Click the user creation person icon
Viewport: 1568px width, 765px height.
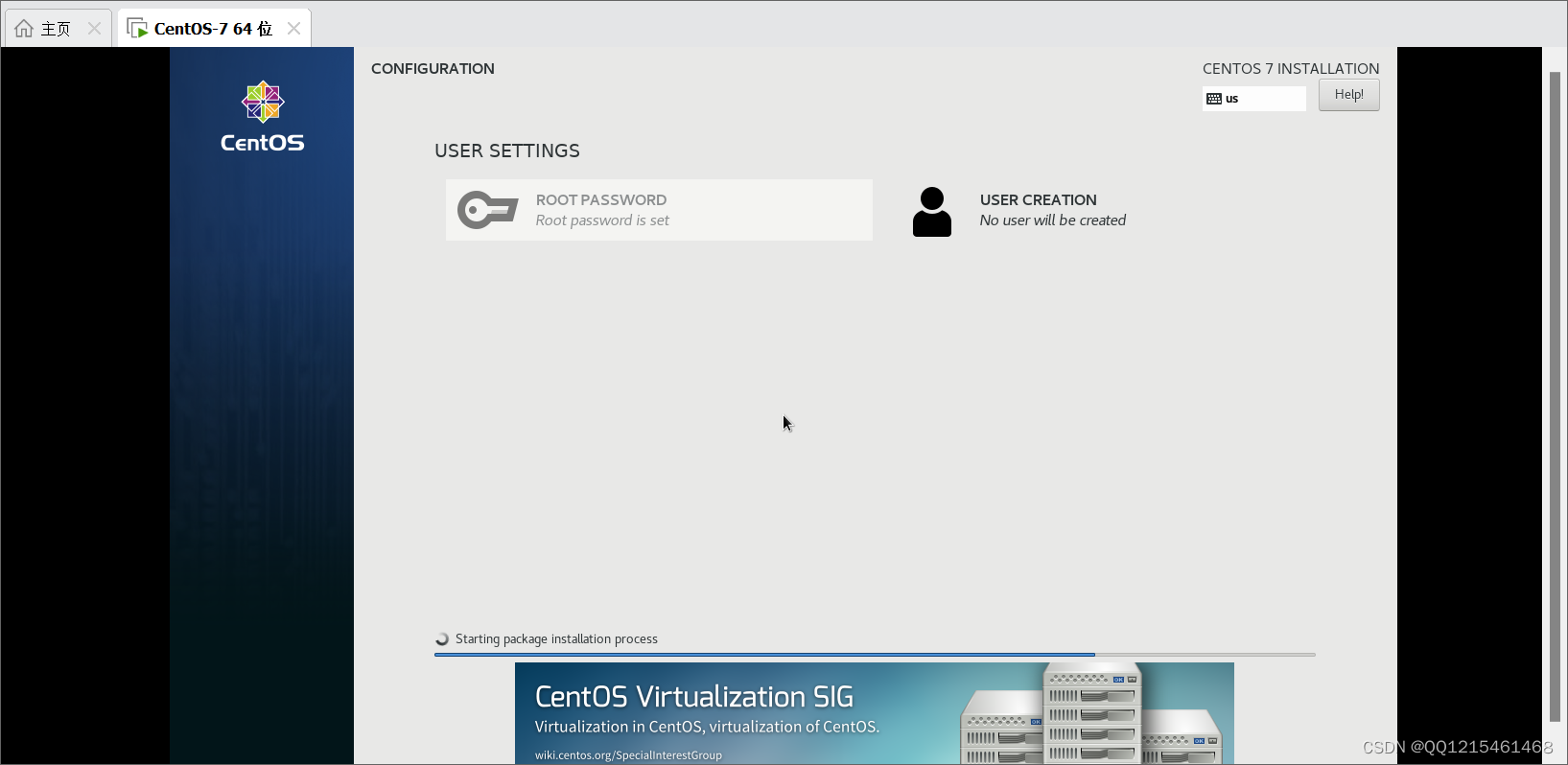[931, 212]
